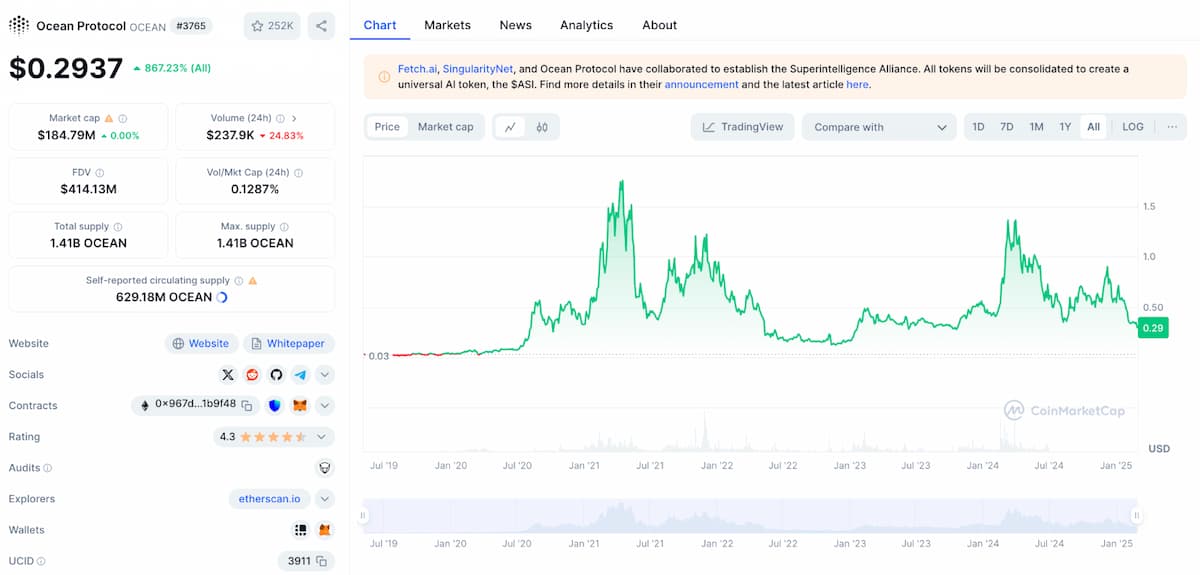Viewport: 1200px width, 575px height.
Task: Click the circulating supply progress ring
Action: tap(222, 297)
